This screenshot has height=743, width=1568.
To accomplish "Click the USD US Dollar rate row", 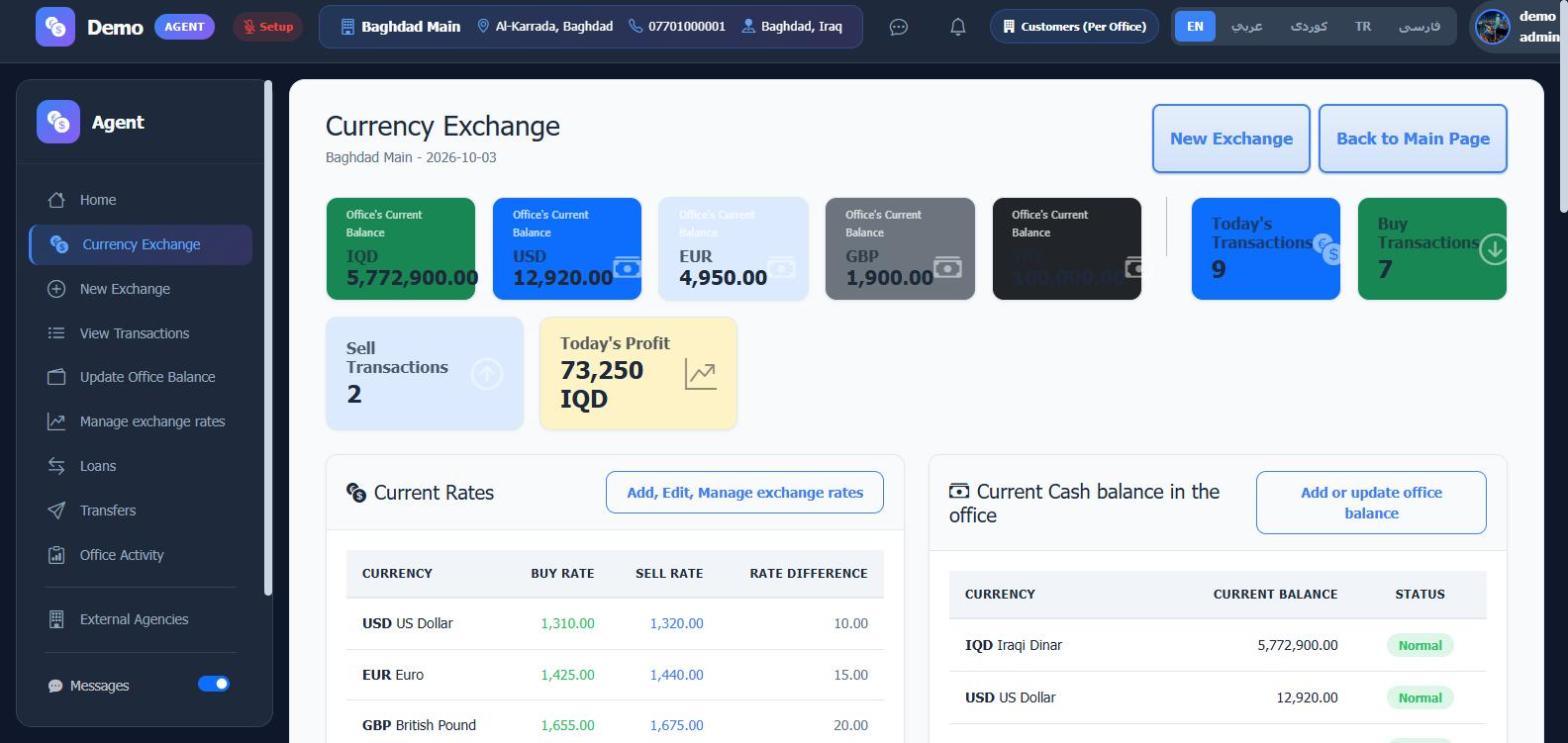I will [x=615, y=624].
